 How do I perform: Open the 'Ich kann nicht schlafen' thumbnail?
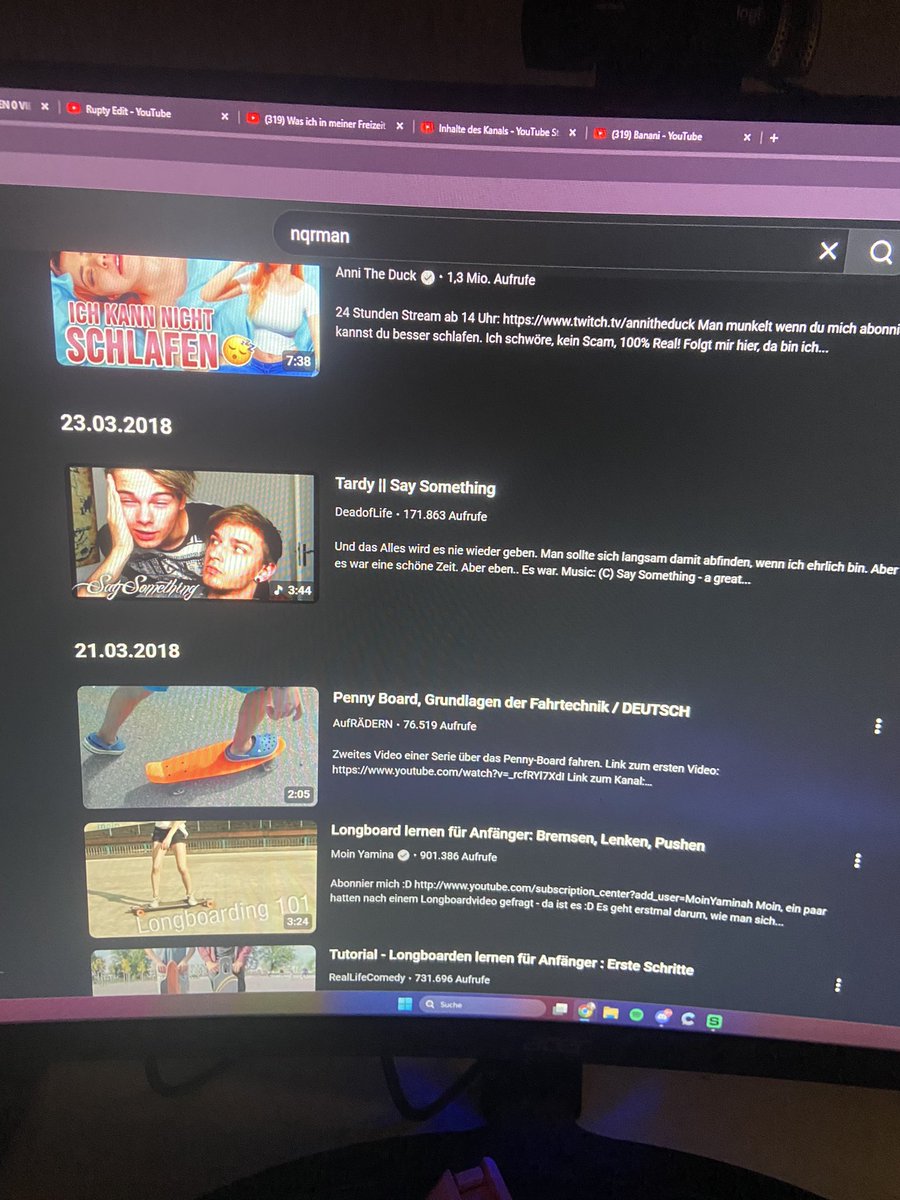pyautogui.click(x=185, y=315)
